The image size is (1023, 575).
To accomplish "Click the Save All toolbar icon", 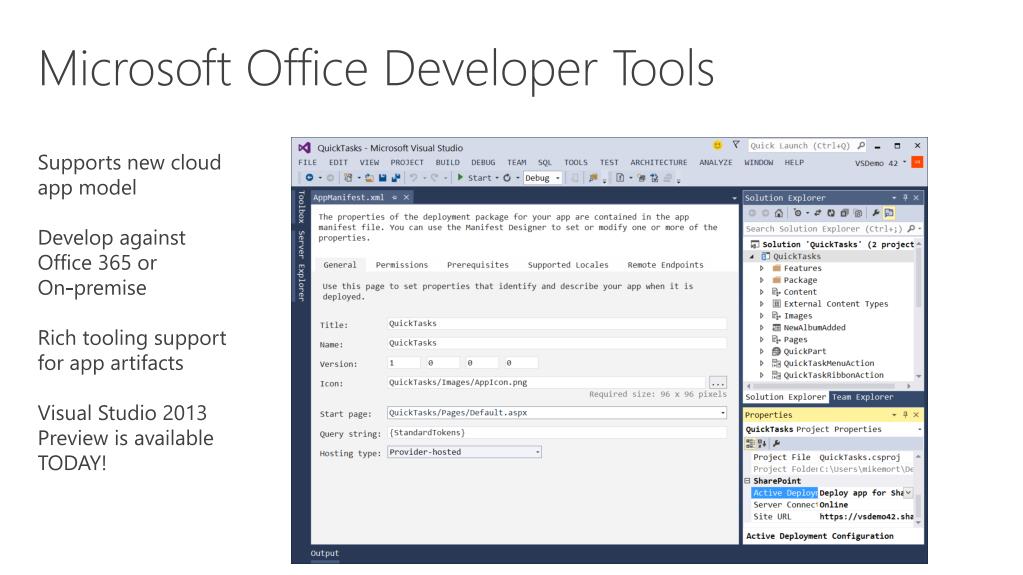I will tap(395, 178).
